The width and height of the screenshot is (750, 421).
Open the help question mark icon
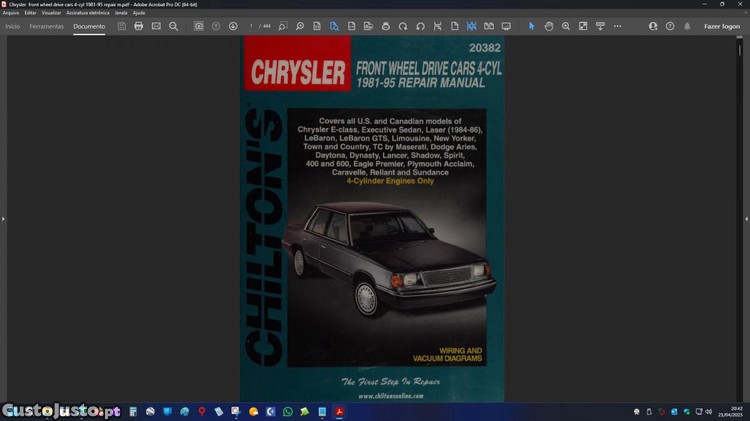[x=670, y=26]
